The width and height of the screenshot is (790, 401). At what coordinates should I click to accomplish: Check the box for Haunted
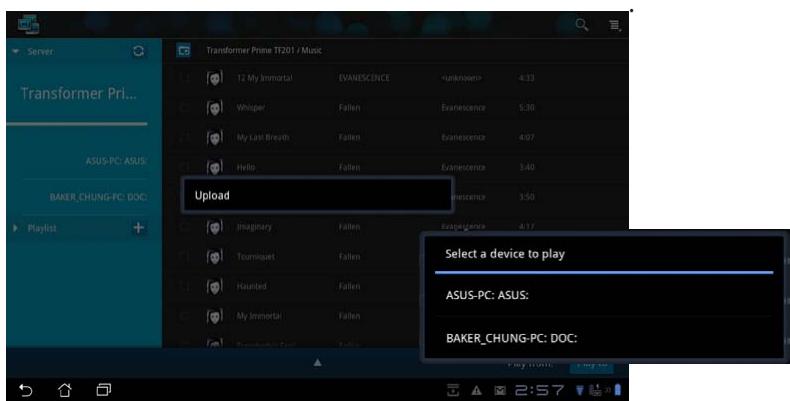185,287
